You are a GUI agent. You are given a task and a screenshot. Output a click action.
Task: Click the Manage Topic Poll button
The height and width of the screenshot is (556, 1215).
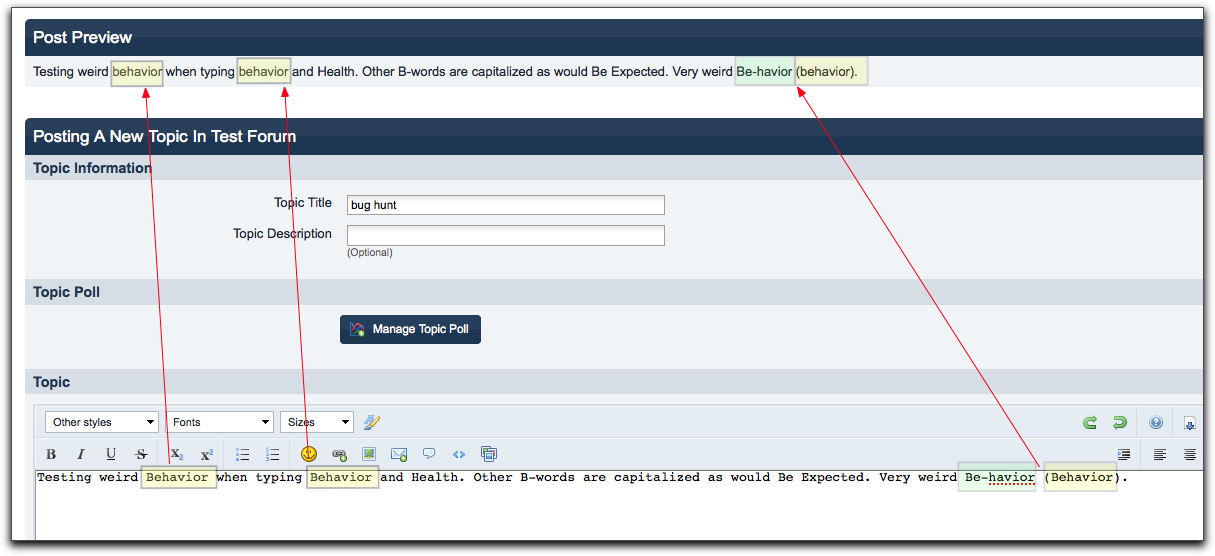(410, 329)
